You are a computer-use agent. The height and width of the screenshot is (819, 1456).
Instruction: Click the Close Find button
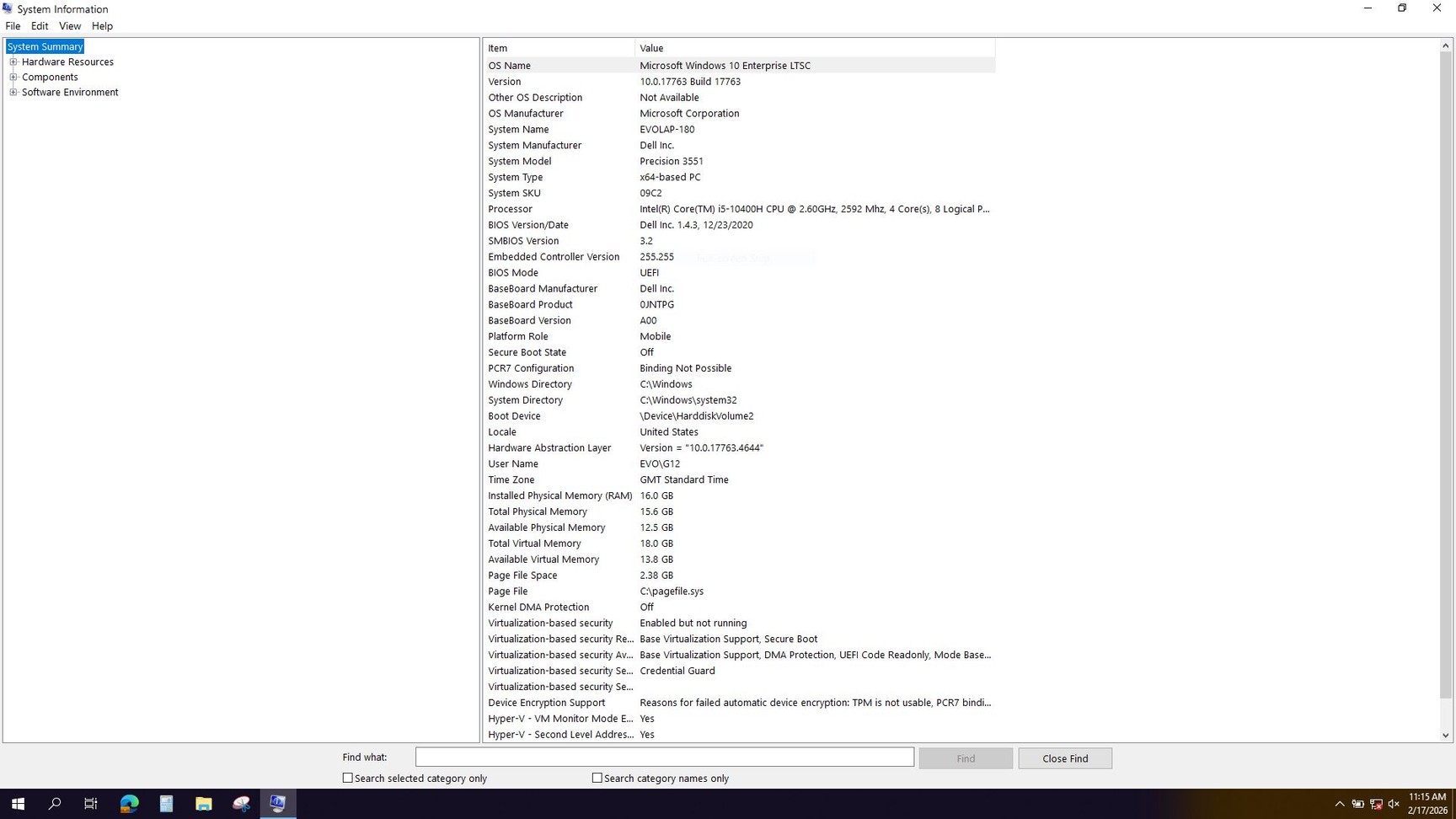1065,757
